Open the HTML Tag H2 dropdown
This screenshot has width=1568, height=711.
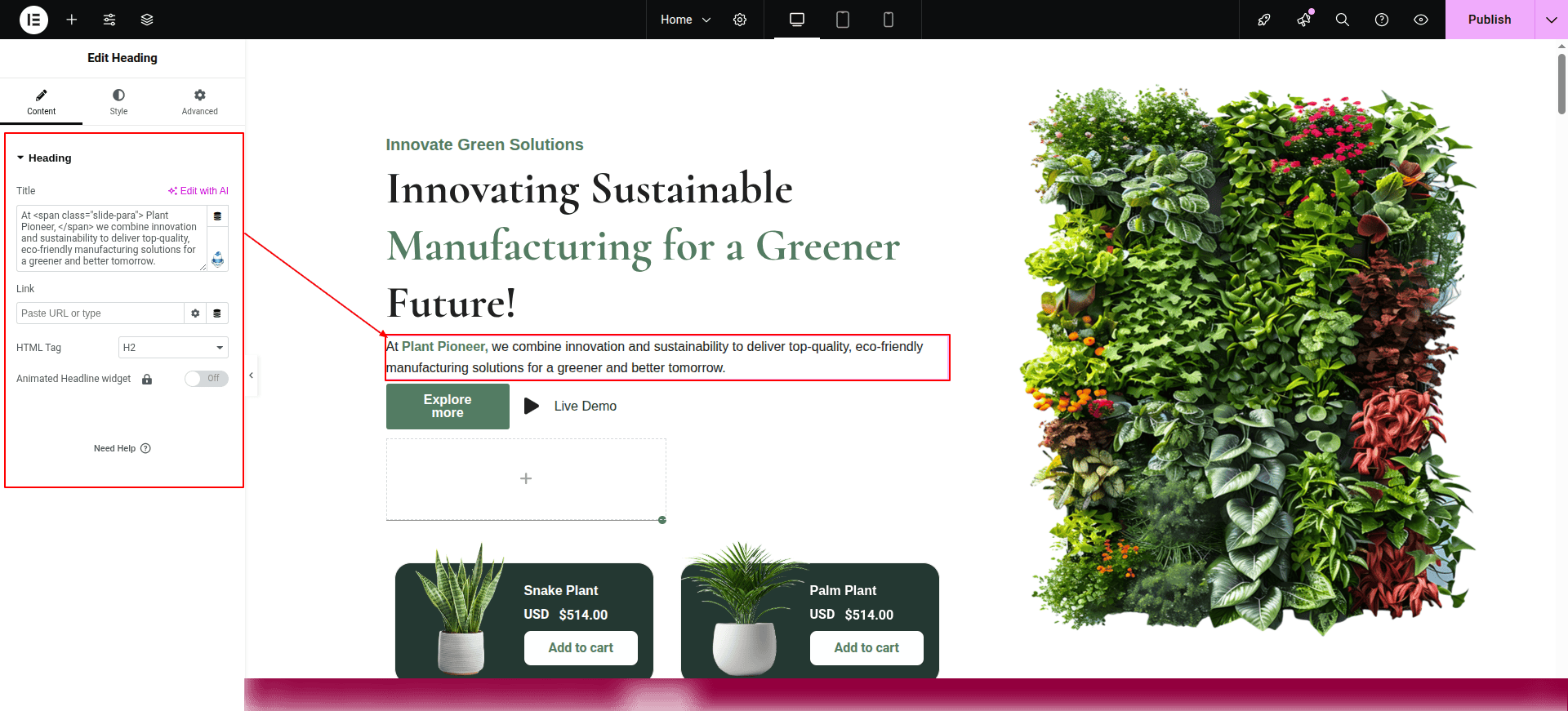(x=173, y=348)
